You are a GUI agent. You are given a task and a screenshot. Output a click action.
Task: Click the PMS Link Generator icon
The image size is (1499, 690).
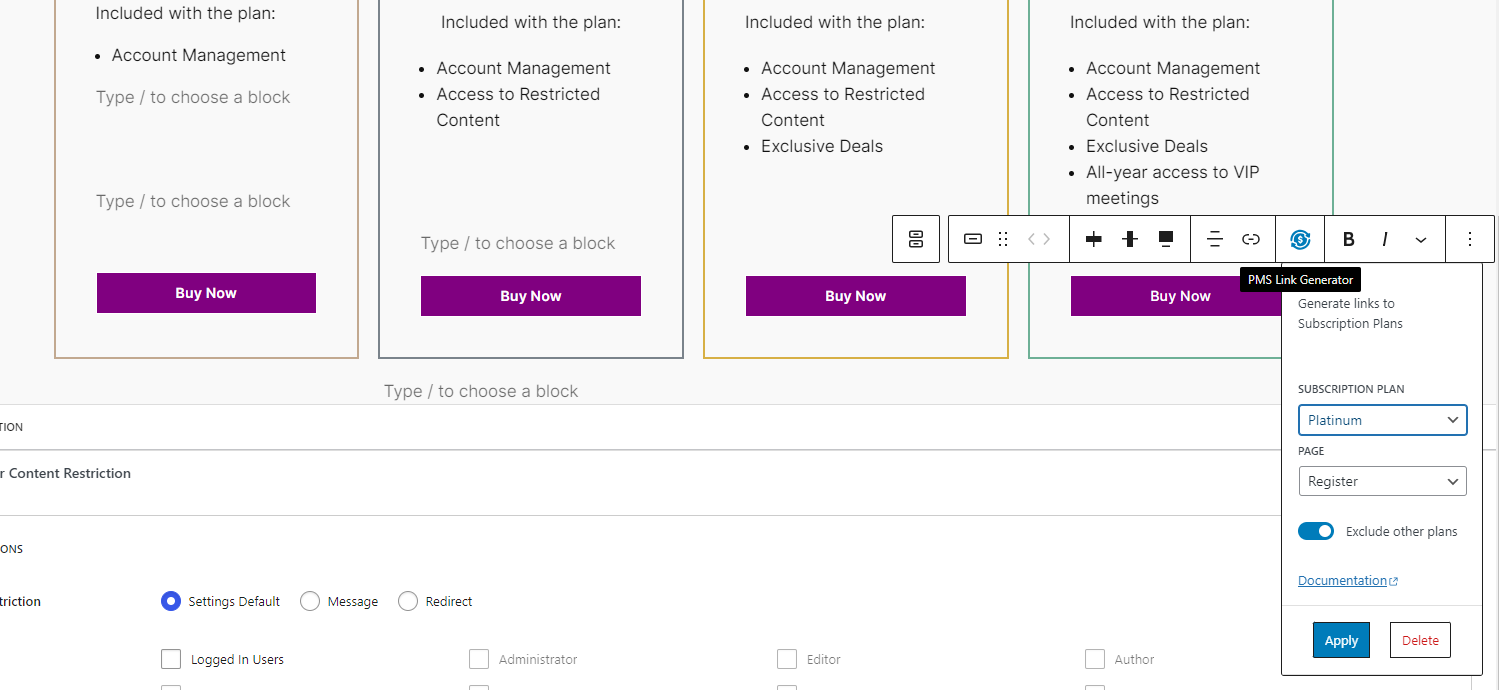click(1300, 239)
